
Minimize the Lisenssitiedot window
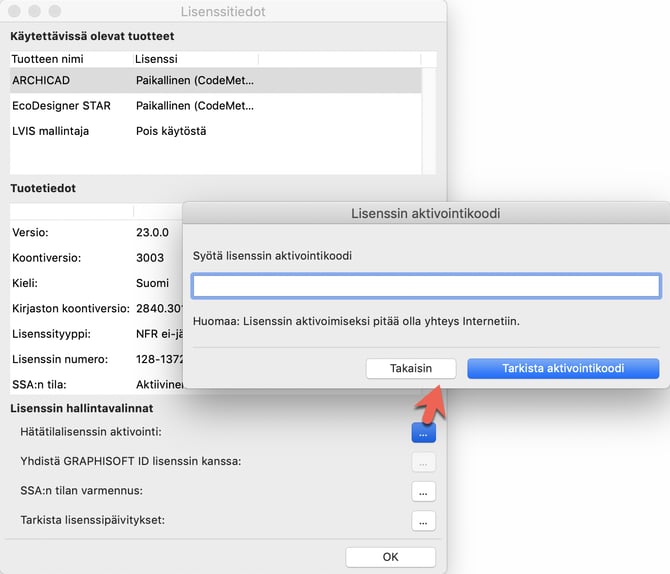pyautogui.click(x=33, y=11)
